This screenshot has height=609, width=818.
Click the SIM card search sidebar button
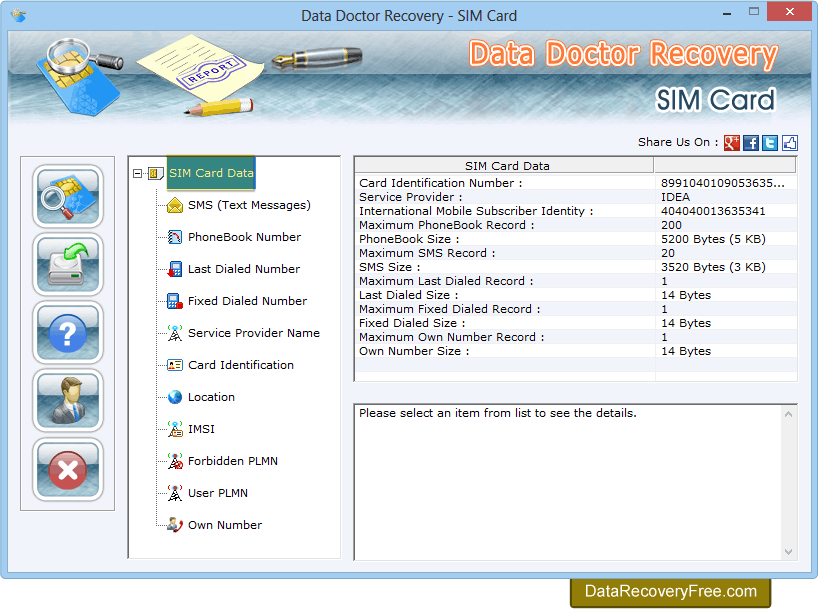pyautogui.click(x=68, y=196)
